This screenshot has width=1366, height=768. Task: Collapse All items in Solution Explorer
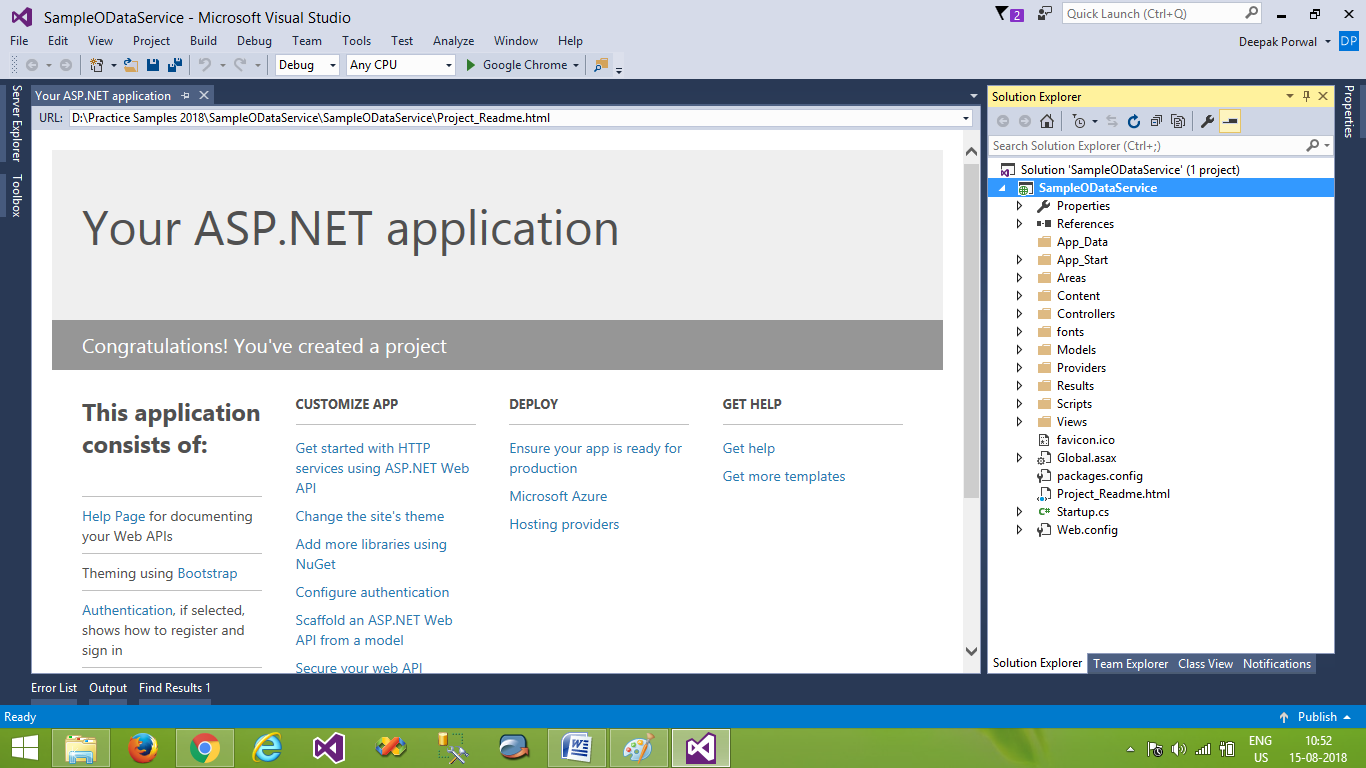[1156, 120]
